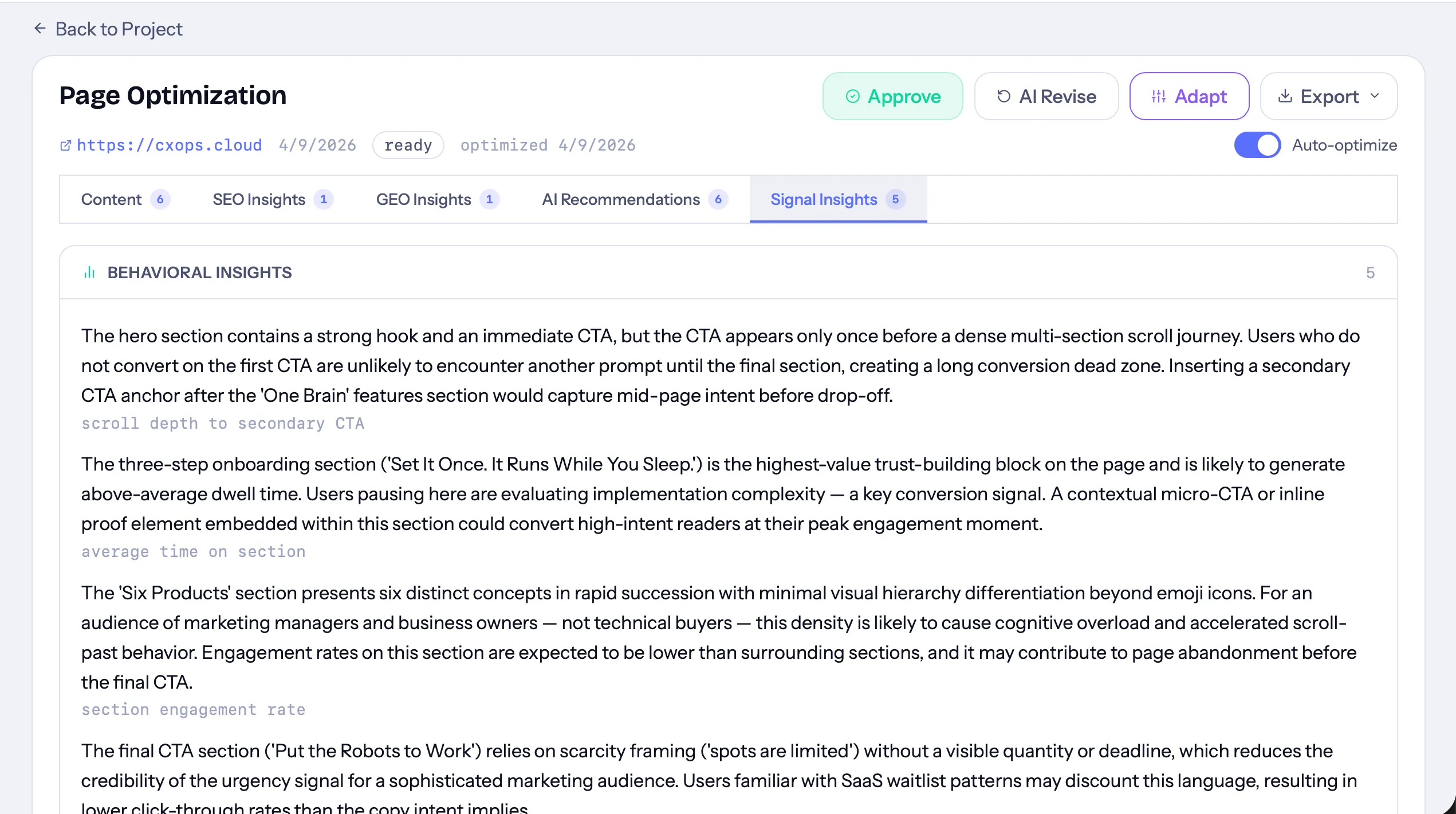Open the https://cxops.cloud link
This screenshot has width=1456, height=814.
[x=169, y=145]
